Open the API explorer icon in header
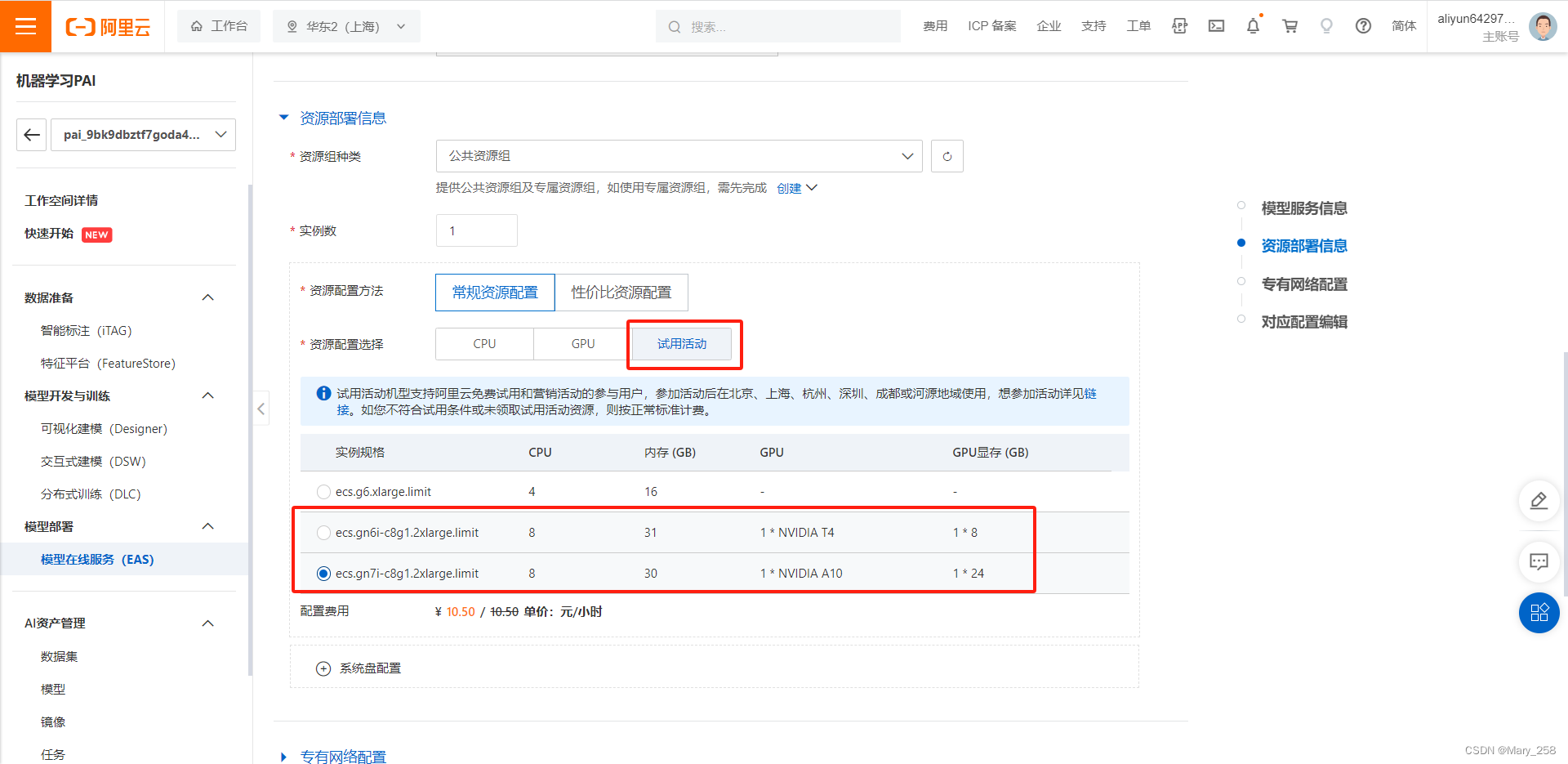 (x=1179, y=26)
